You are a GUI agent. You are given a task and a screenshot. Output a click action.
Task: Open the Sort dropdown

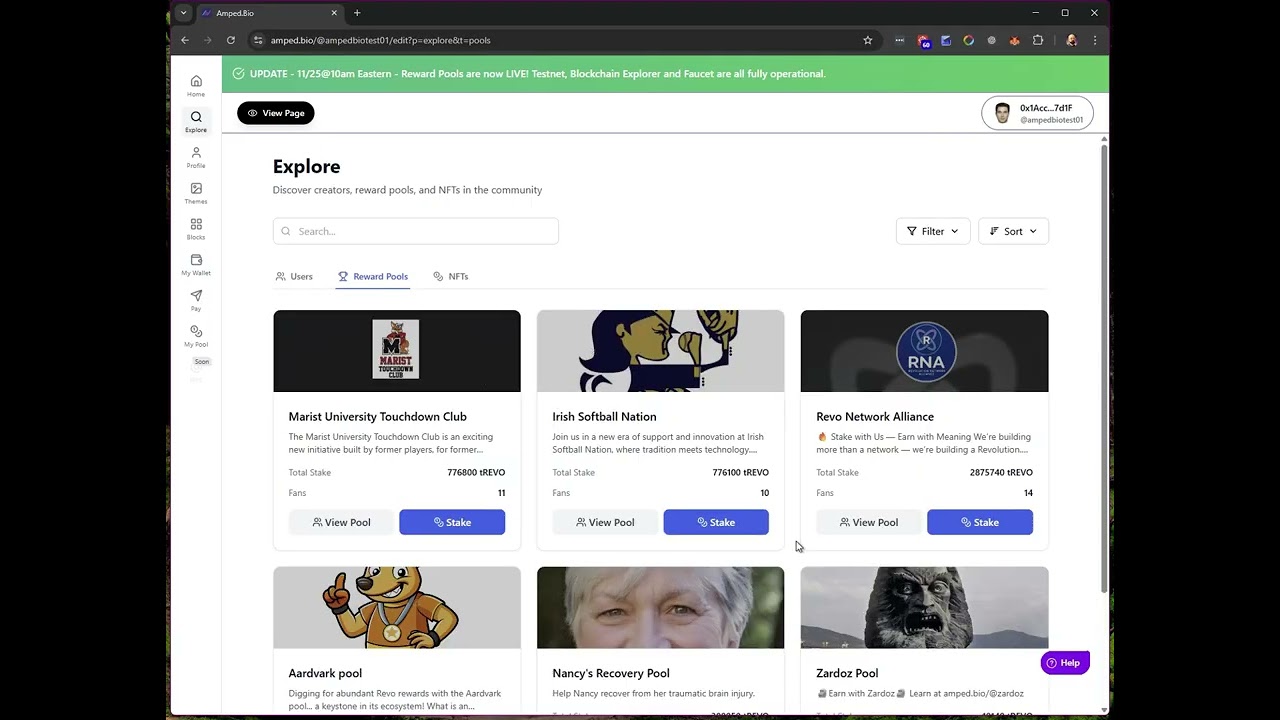1013,231
